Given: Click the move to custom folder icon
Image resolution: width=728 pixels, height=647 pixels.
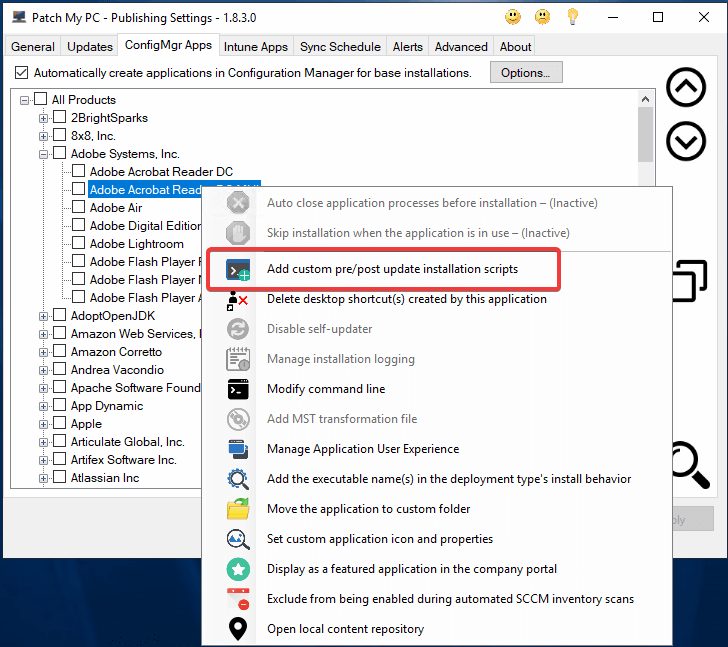Looking at the screenshot, I should pyautogui.click(x=238, y=509).
